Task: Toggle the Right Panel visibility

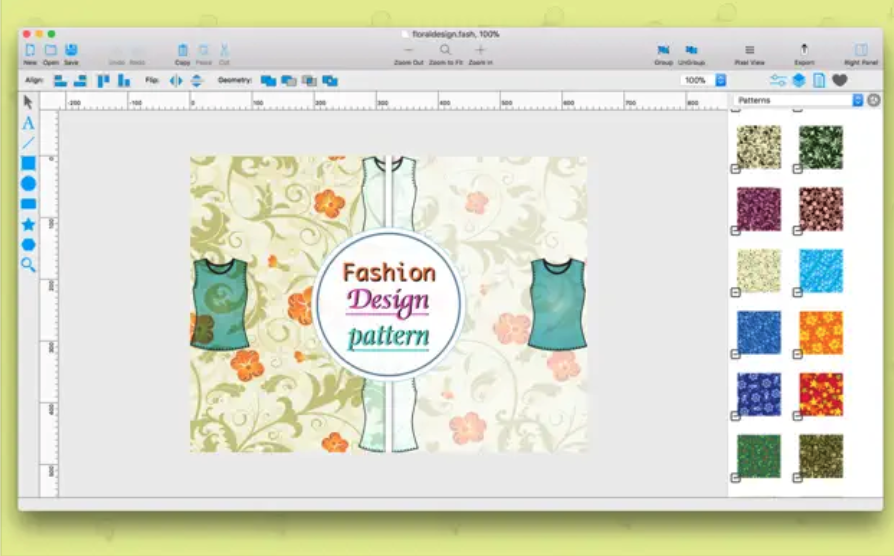Action: click(860, 50)
